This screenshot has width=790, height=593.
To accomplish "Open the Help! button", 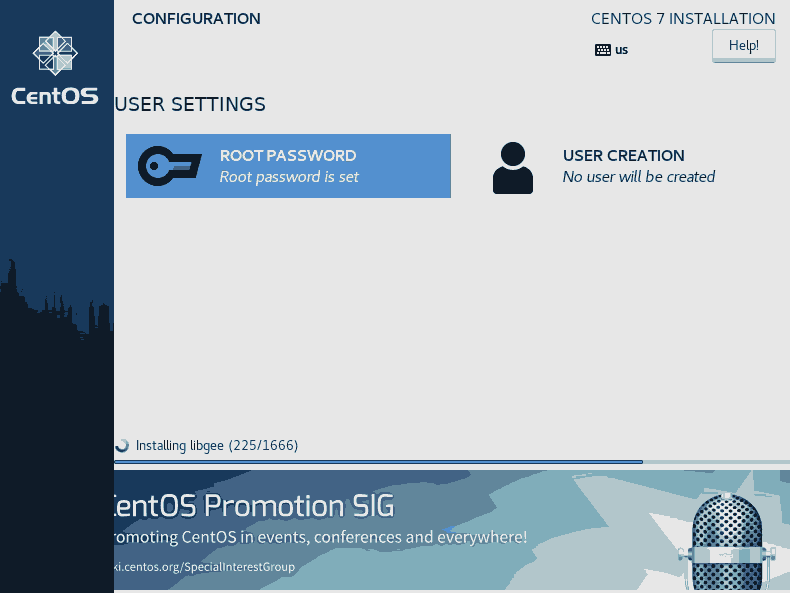I will click(744, 45).
